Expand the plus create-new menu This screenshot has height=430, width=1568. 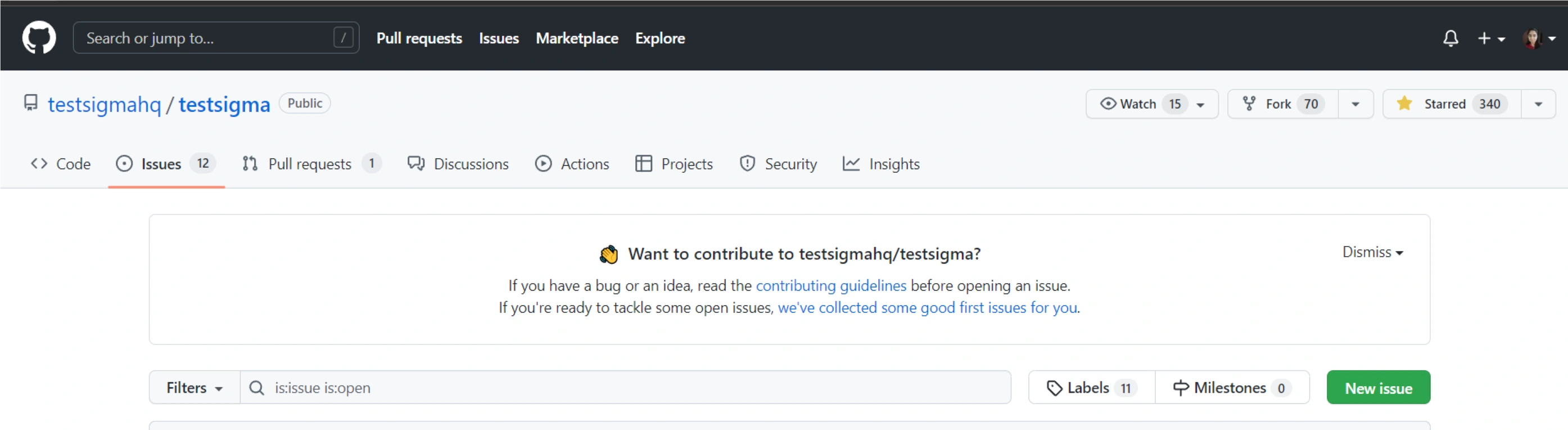coord(1490,38)
